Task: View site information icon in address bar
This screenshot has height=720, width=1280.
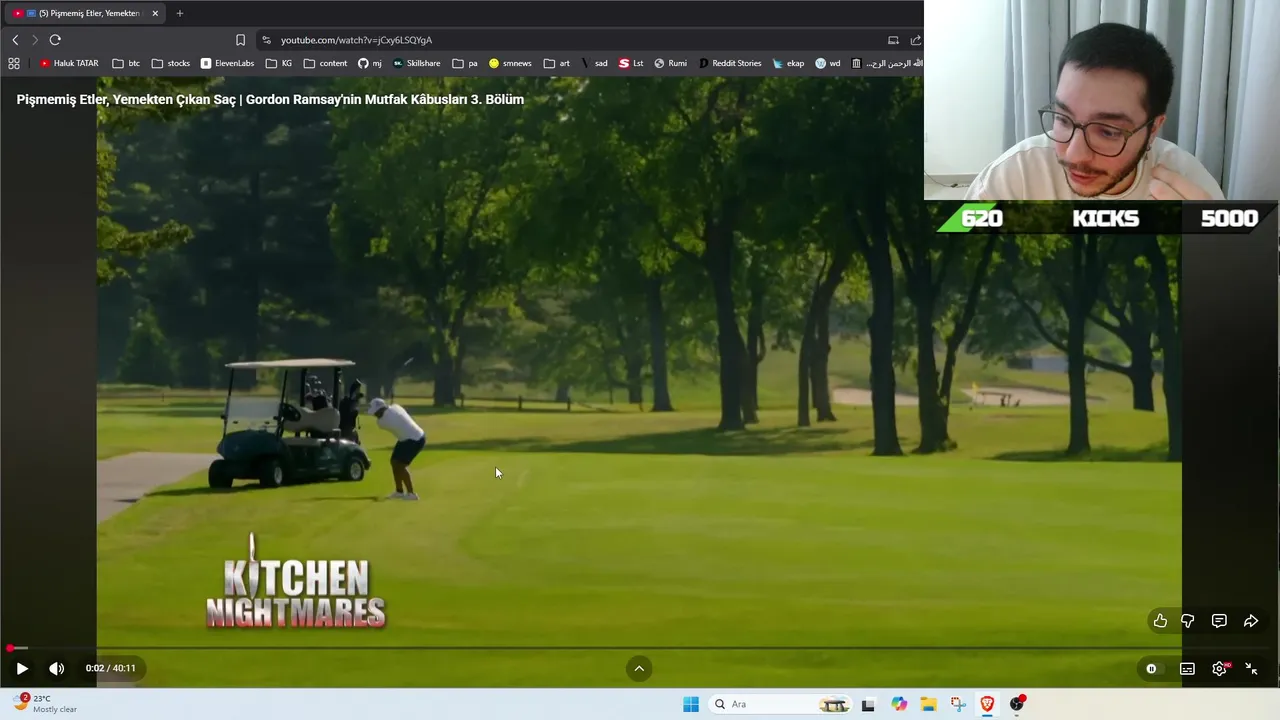Action: [266, 40]
